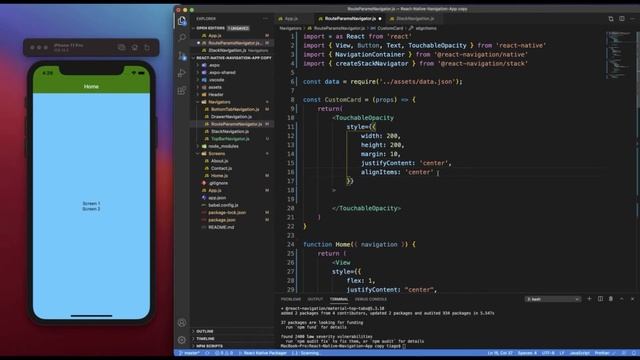Collapse the REACT-NATIVE-NAVIGATION-APP COPY project section

(232, 58)
